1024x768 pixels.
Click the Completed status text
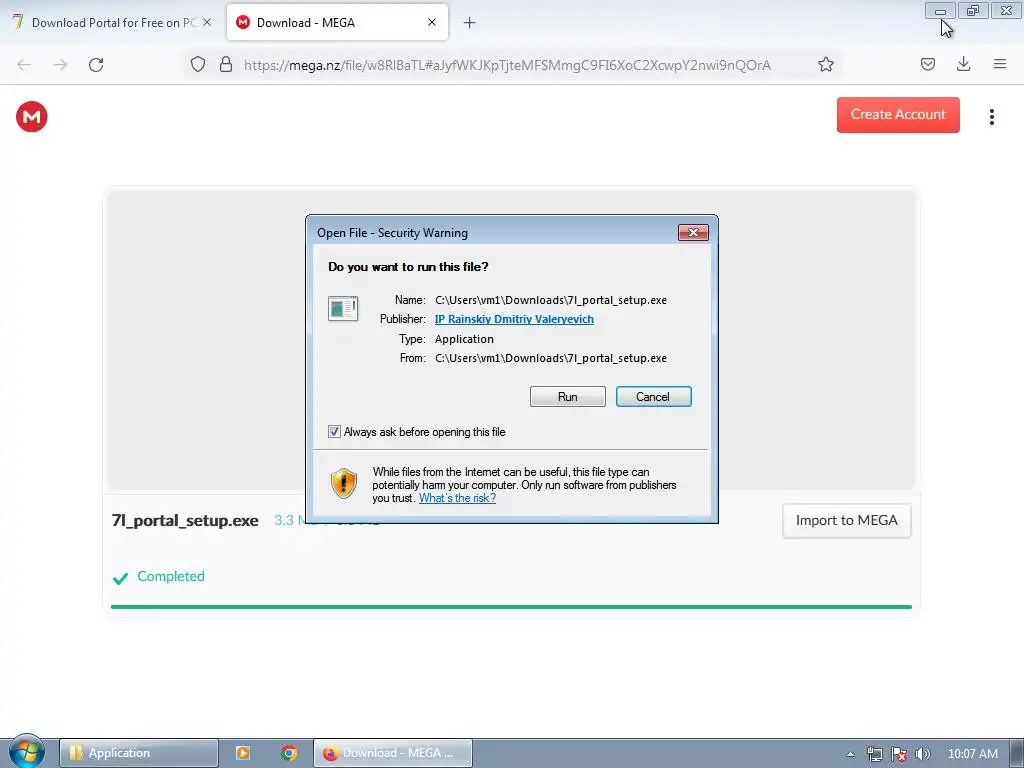click(x=170, y=576)
